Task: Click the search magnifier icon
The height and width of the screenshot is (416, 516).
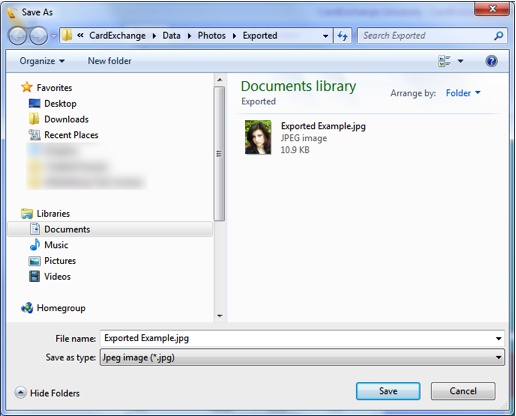Action: click(x=499, y=36)
